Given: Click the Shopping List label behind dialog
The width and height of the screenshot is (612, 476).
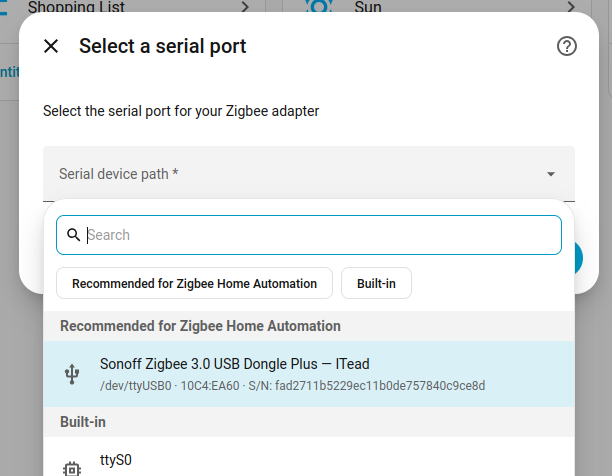Looking at the screenshot, I should coord(76,7).
